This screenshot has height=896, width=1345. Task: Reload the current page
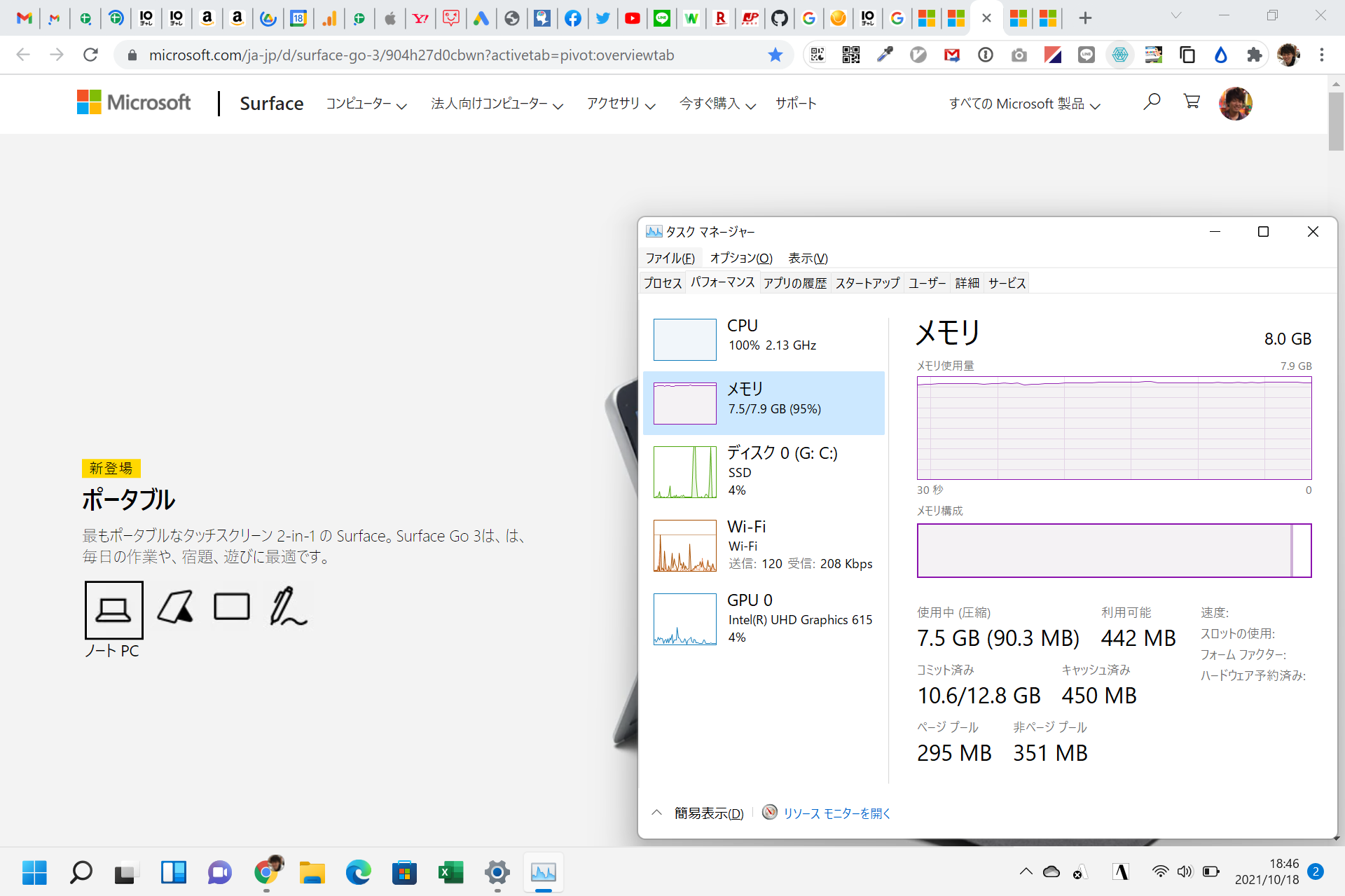tap(90, 55)
